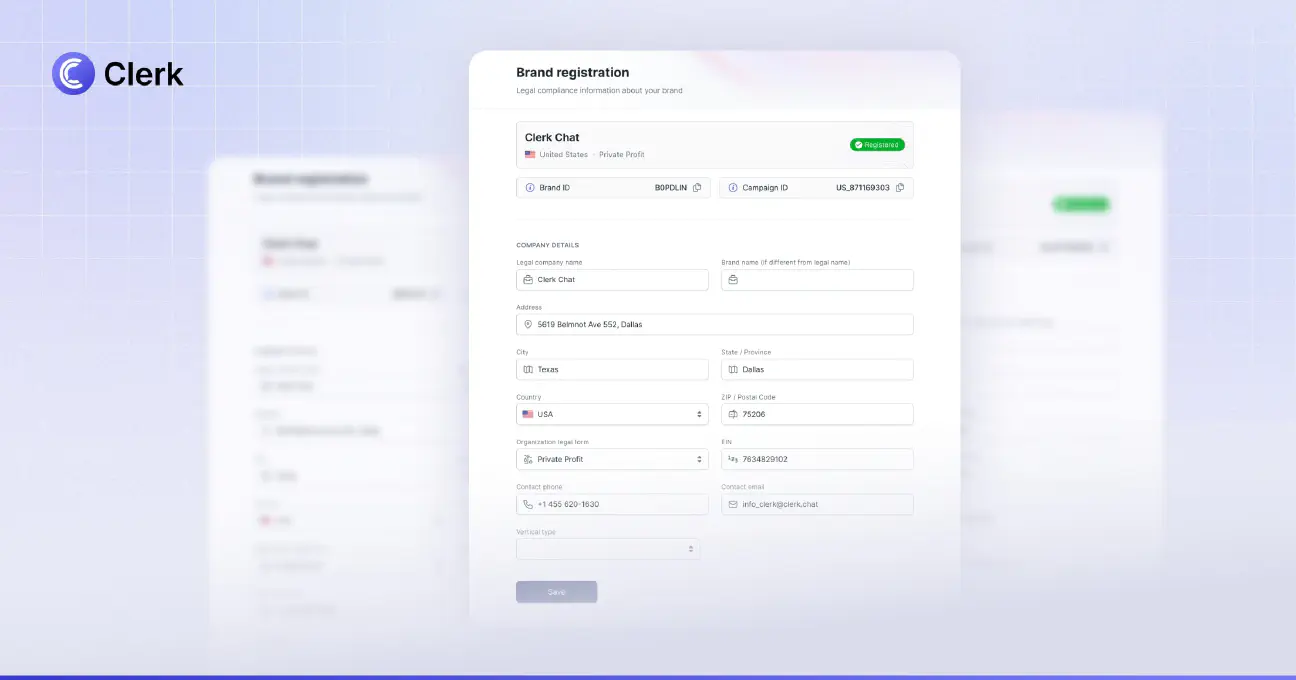Focus the empty Brand name input
The image size is (1296, 680).
[817, 280]
